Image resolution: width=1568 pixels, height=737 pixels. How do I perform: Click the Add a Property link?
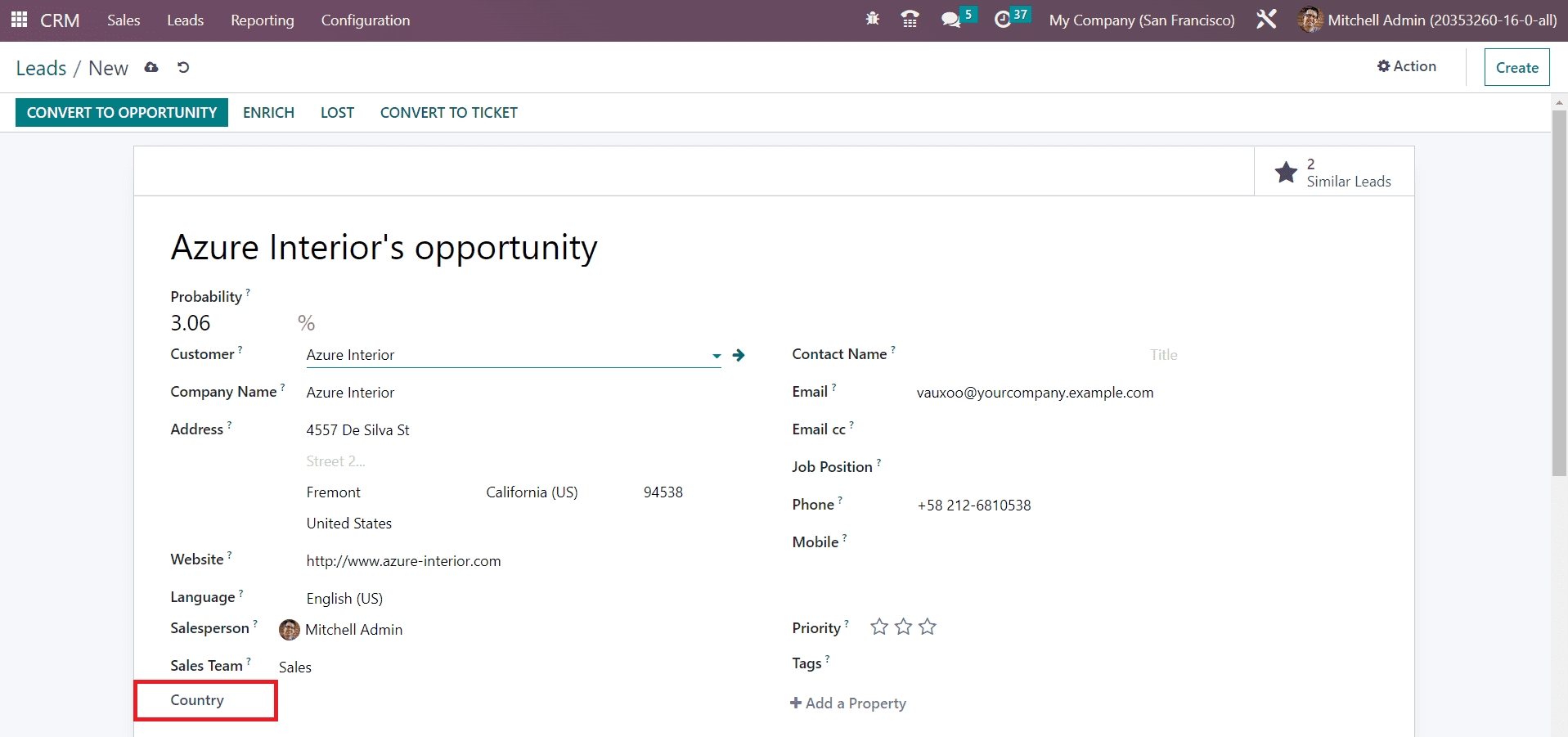pos(848,703)
